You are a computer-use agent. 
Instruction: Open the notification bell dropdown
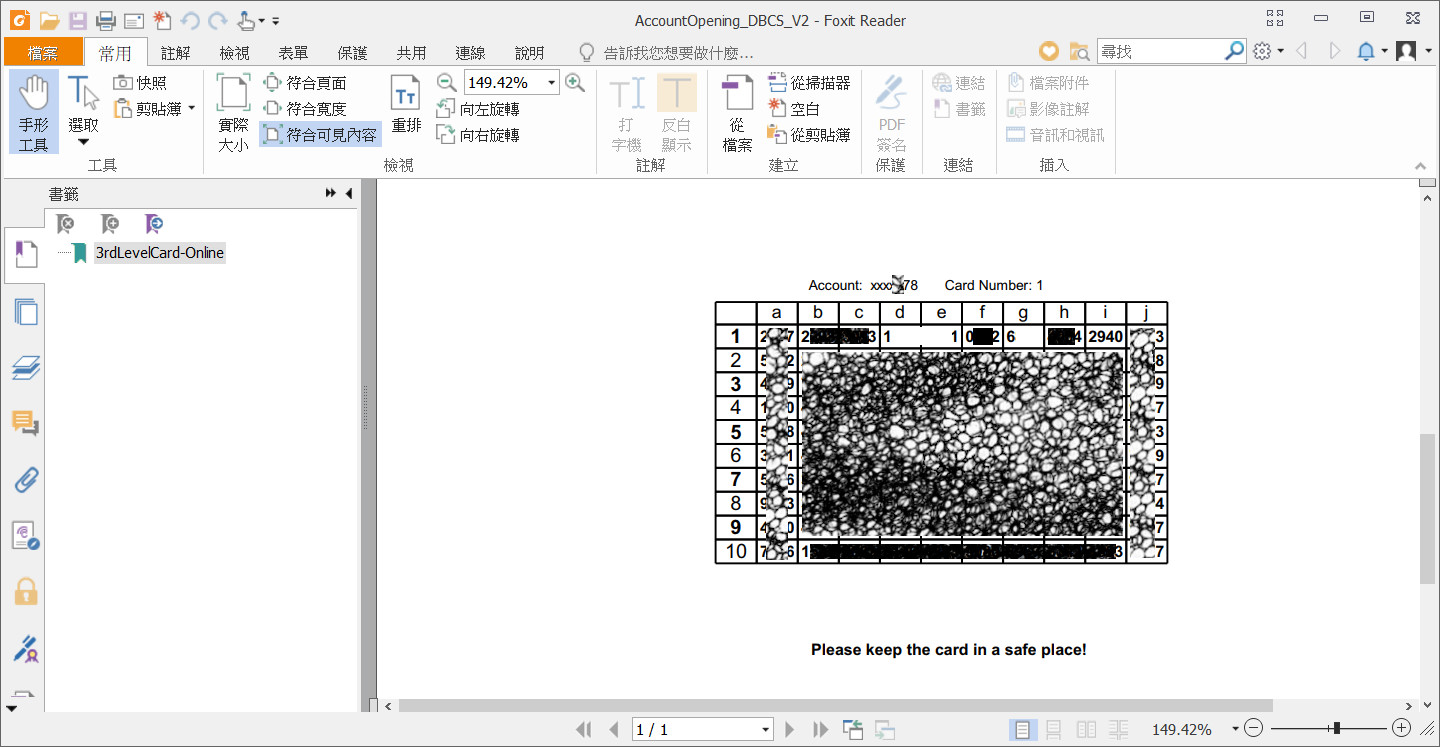point(1372,51)
